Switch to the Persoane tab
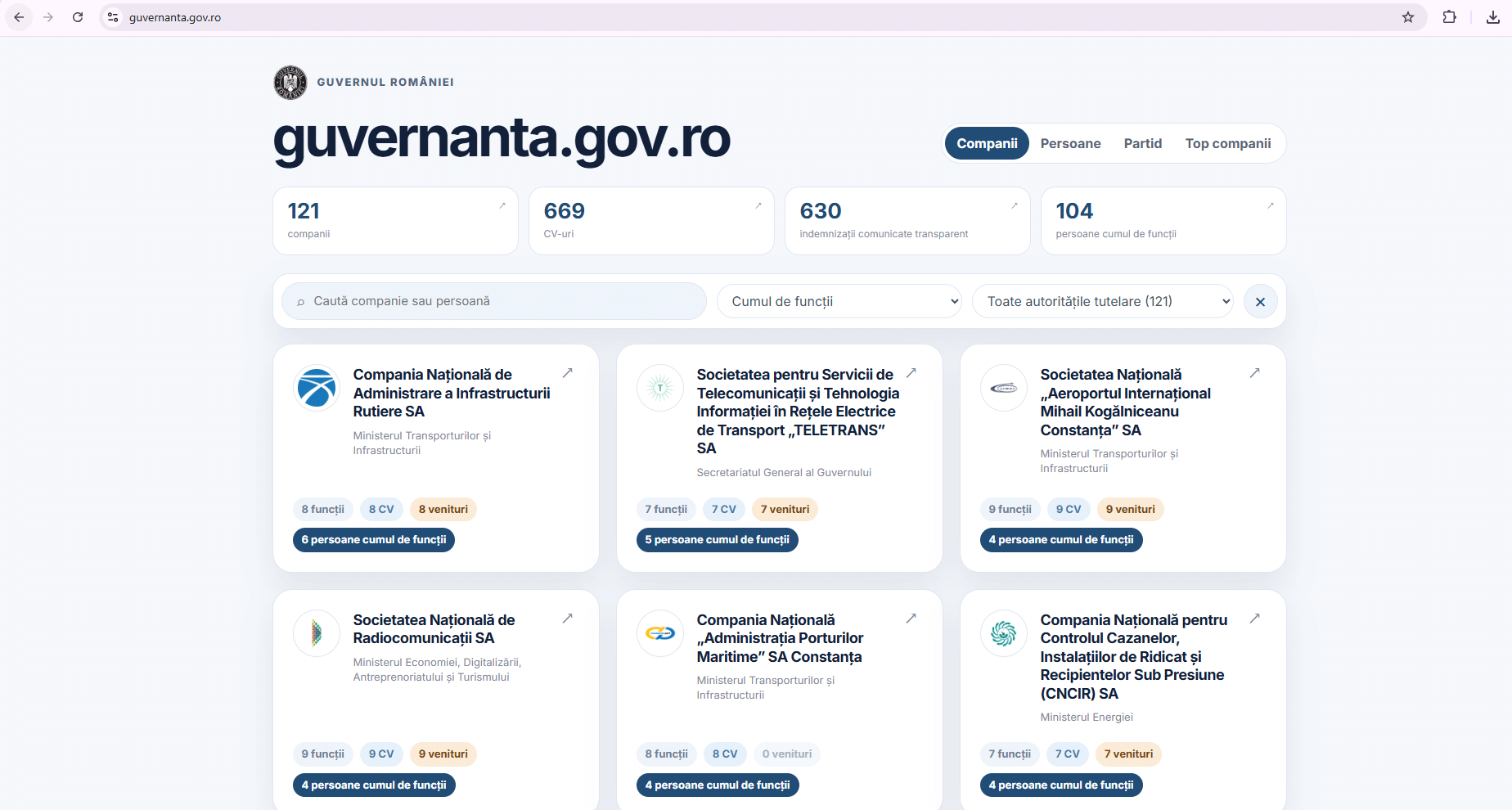The height and width of the screenshot is (810, 1512). click(1070, 143)
